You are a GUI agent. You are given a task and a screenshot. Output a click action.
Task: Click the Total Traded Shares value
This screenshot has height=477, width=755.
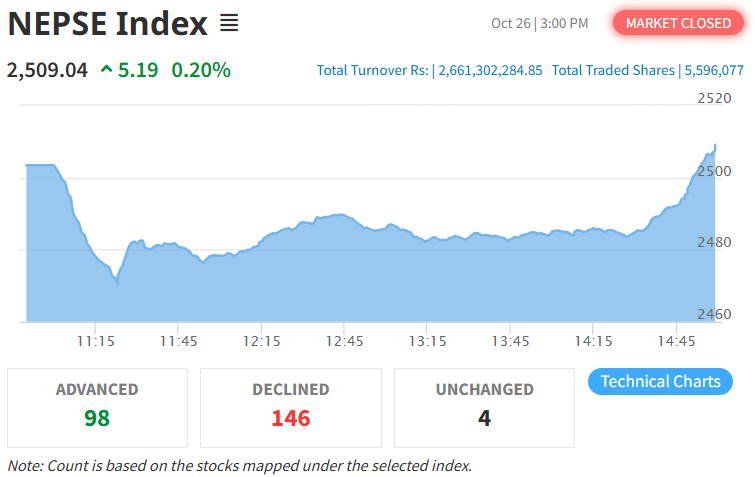coord(714,70)
